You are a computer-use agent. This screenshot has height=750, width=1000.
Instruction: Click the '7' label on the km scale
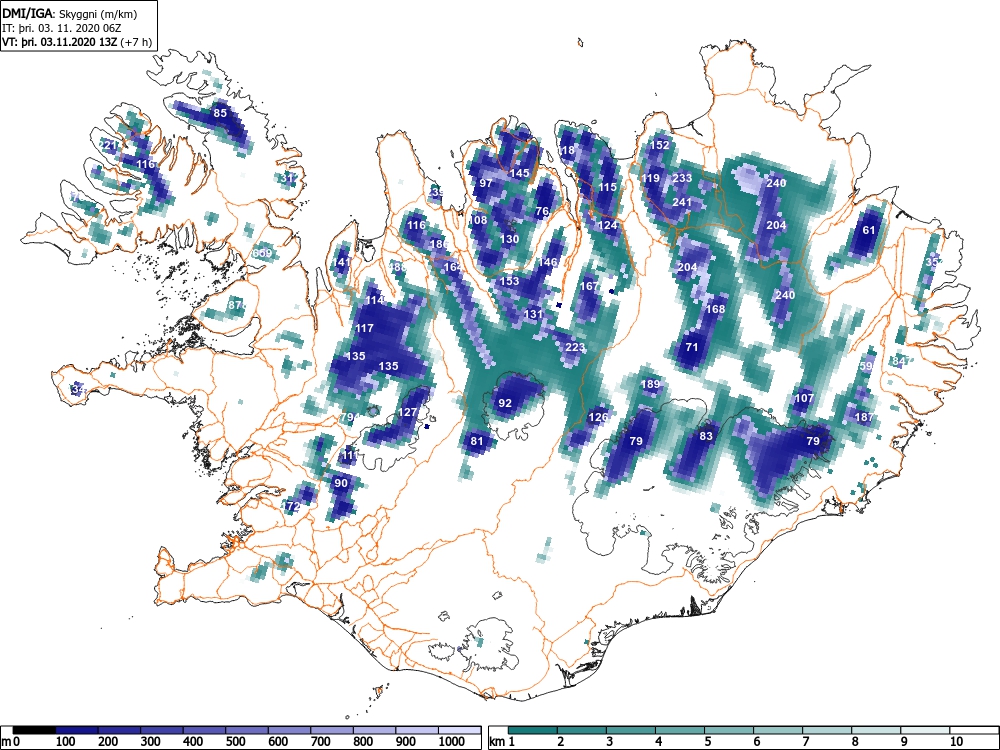tap(805, 742)
